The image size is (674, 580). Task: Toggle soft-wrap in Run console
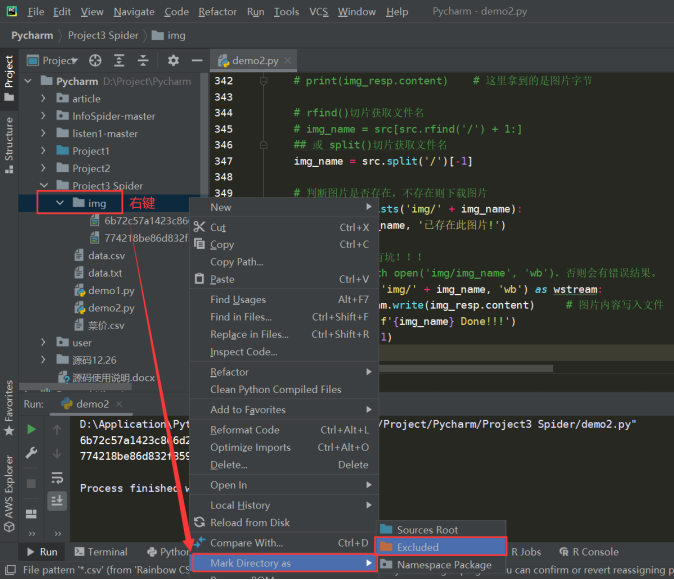(57, 477)
